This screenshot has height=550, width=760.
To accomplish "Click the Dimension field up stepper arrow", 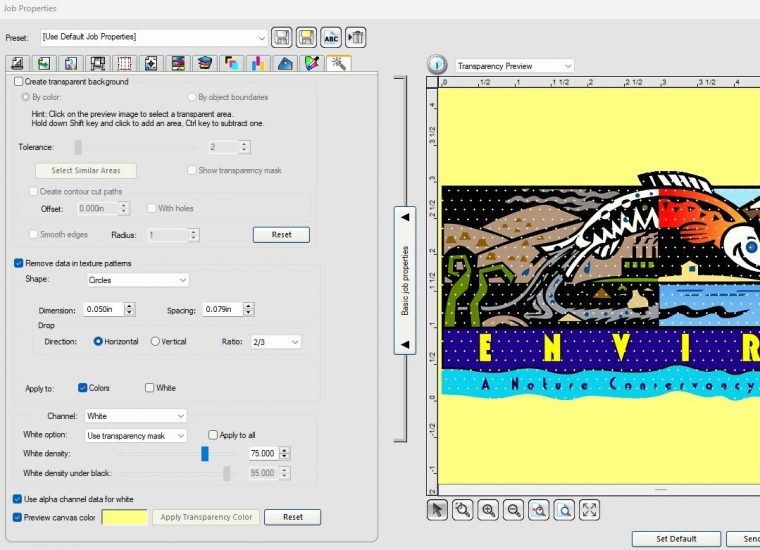I will pos(129,306).
